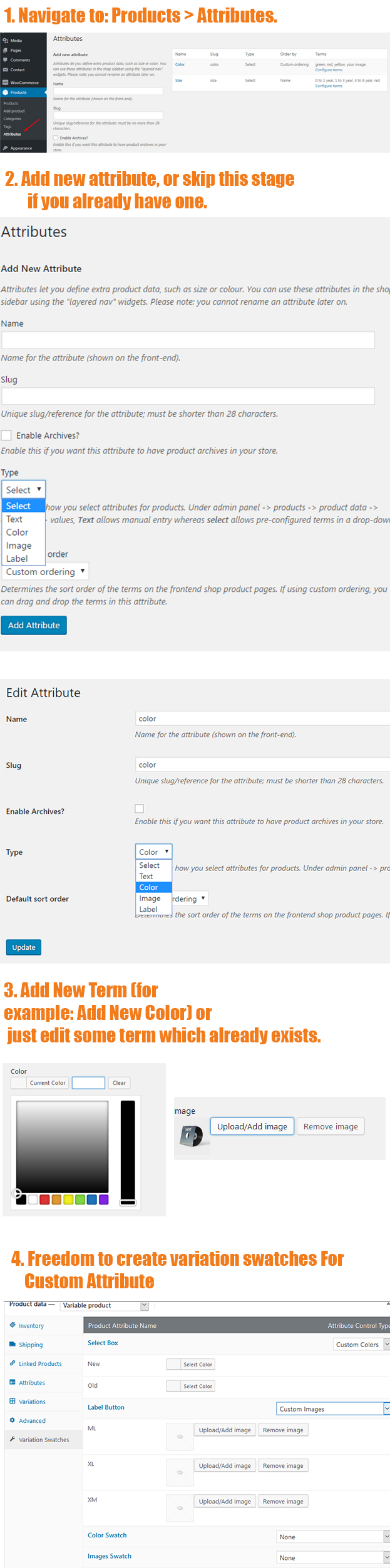Choose Image option in Type list
This screenshot has height=1568, width=390.
[x=19, y=546]
